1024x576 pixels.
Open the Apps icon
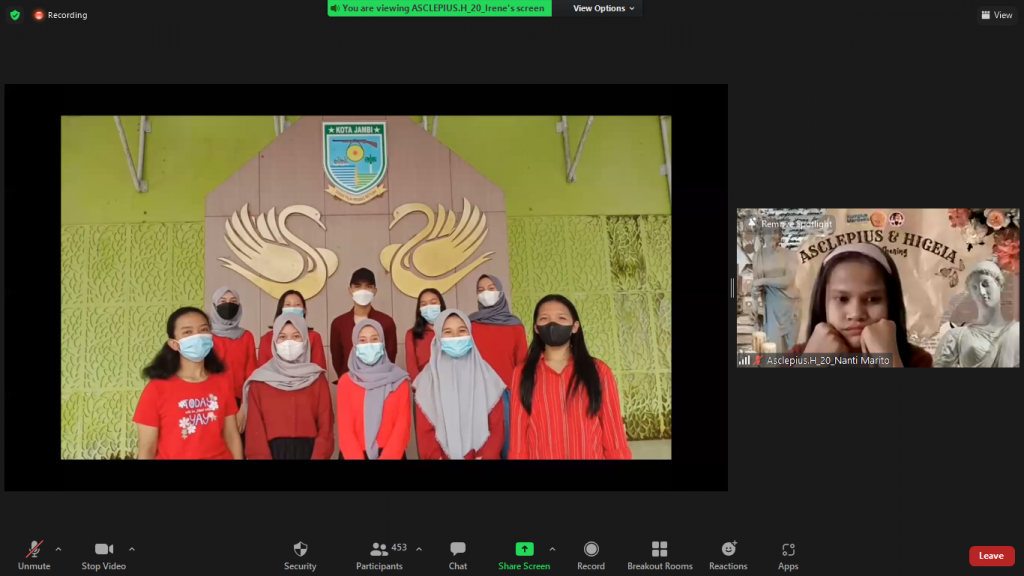coord(788,550)
